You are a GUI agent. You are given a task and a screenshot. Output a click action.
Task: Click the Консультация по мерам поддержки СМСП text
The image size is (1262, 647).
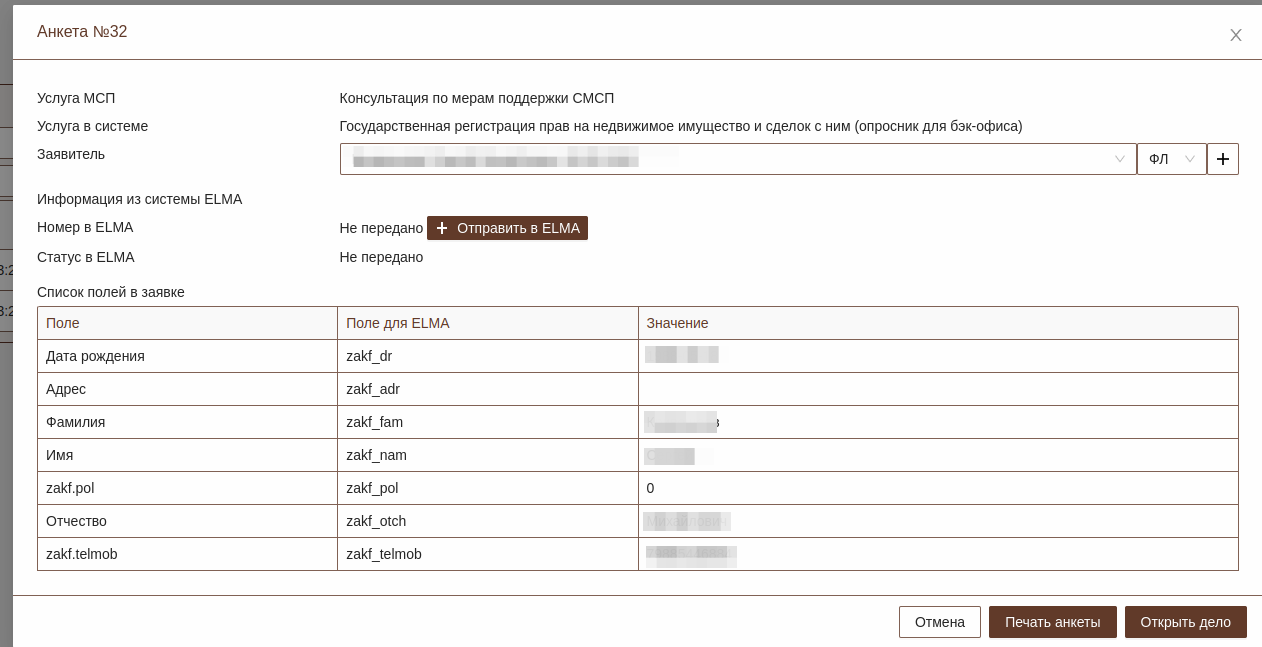(476, 98)
